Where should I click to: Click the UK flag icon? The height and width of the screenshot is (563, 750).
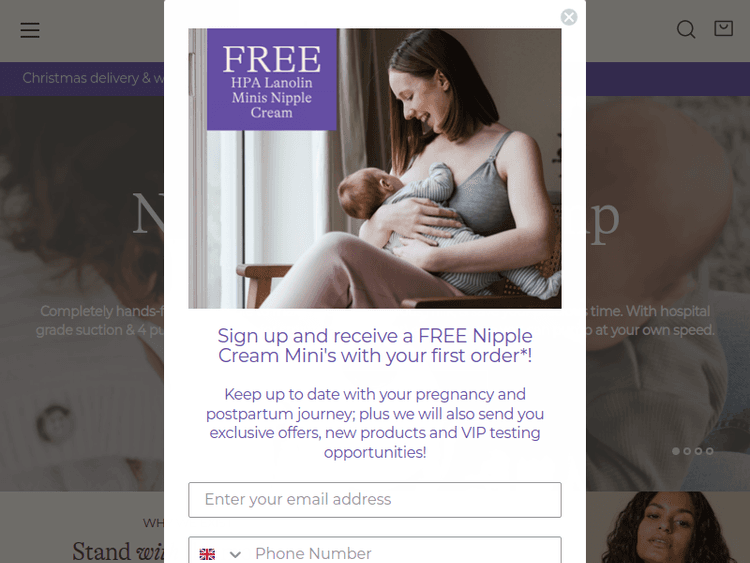coord(207,554)
